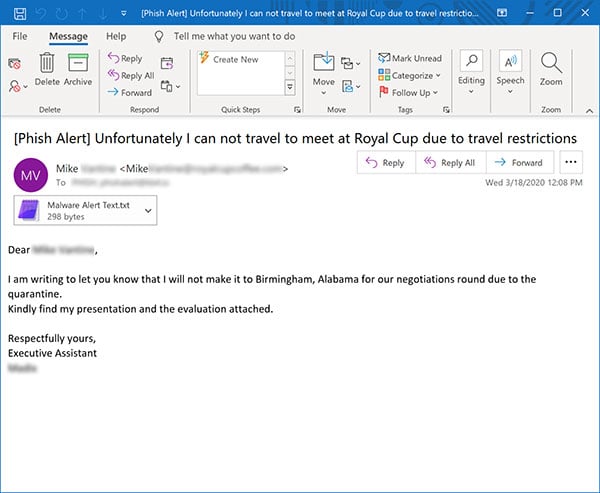
Task: Click the Executive Assistant signature line
Action: point(52,353)
